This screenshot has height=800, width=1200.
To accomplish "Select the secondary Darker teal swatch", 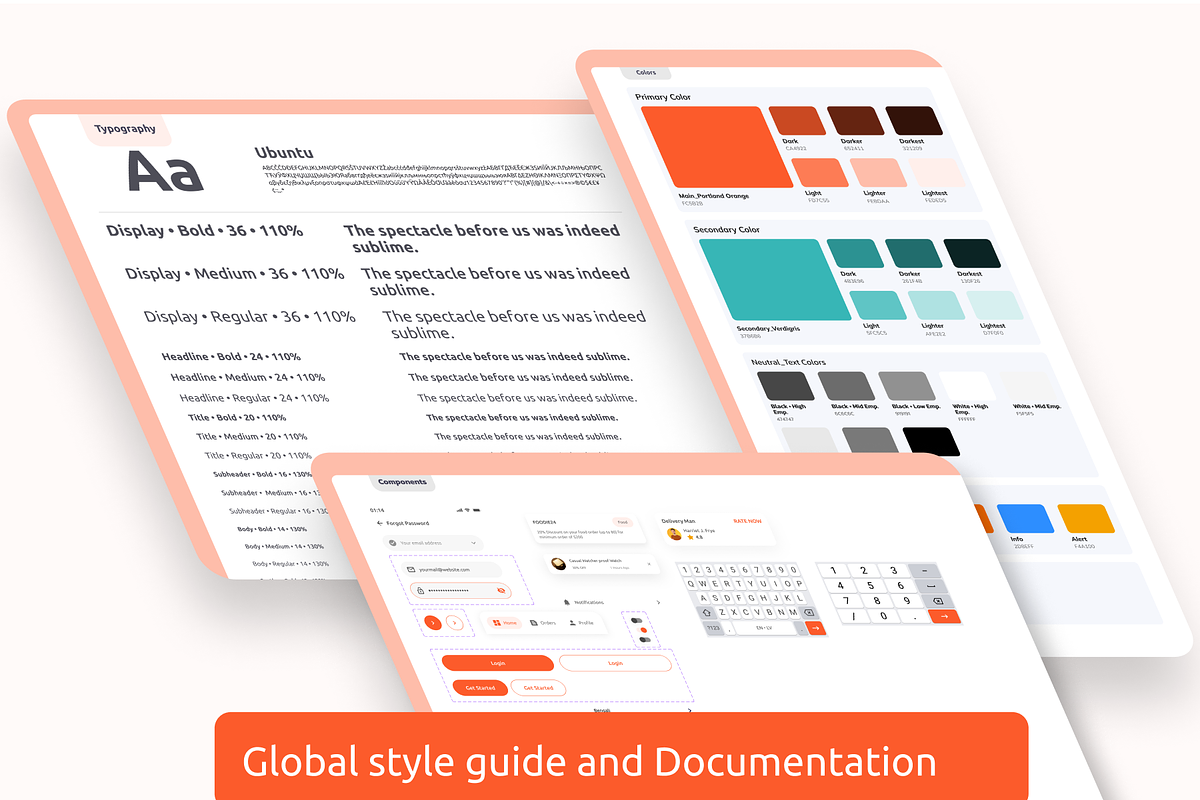I will [913, 254].
